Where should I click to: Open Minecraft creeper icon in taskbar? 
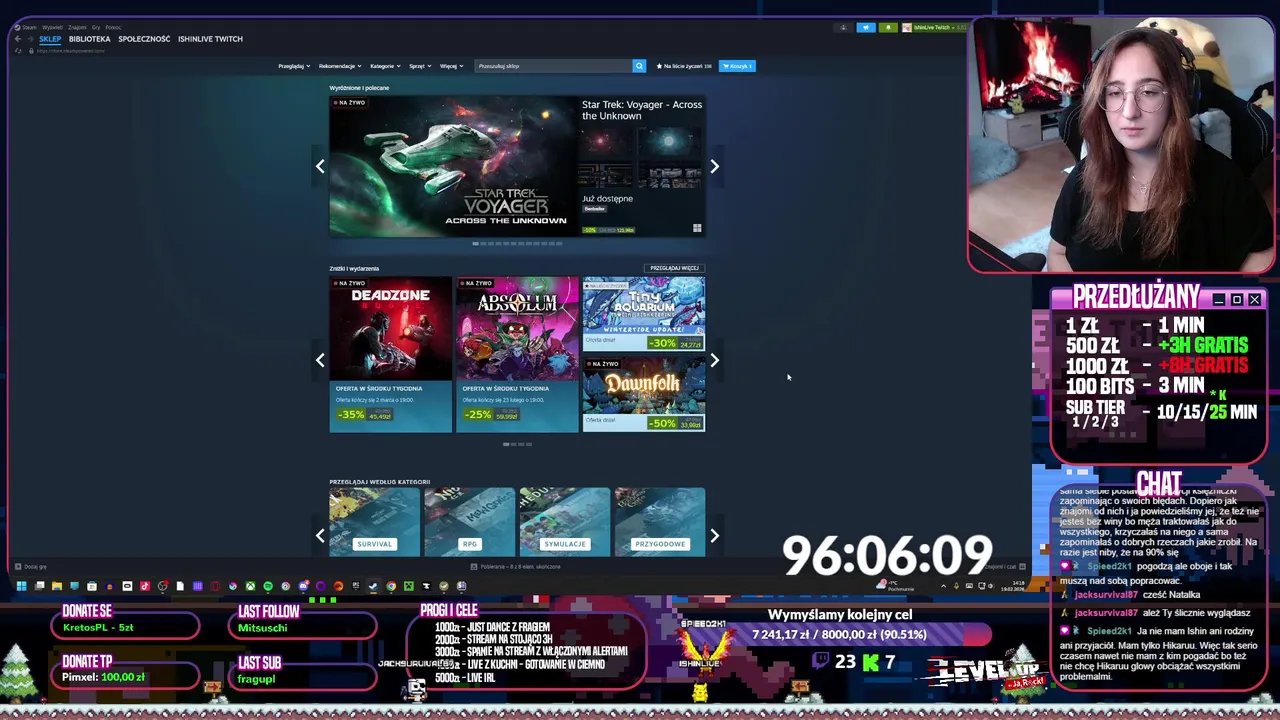(409, 586)
